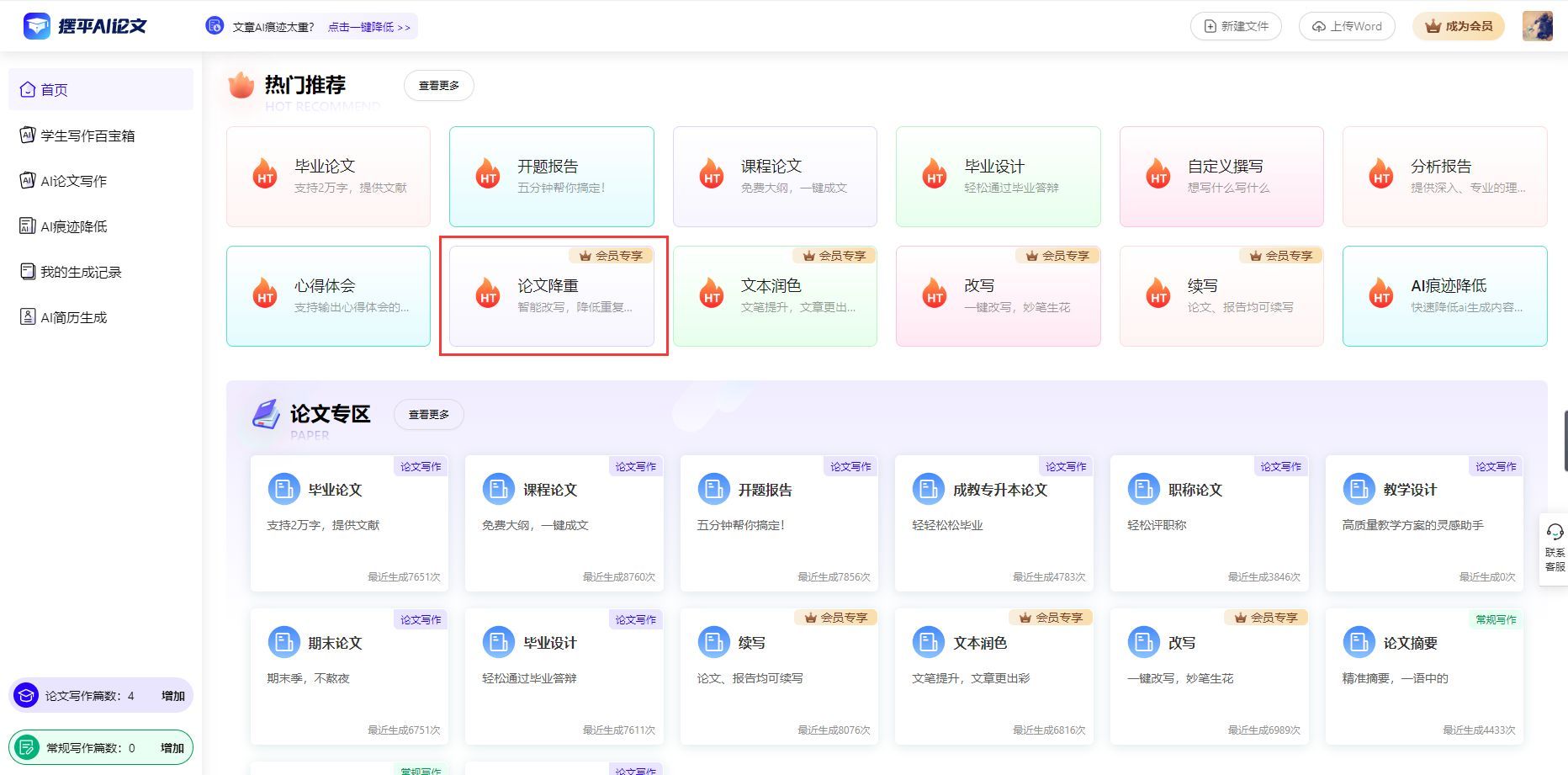Image resolution: width=1568 pixels, height=775 pixels.
Task: Open the 联系客服 floating widget
Action: [1555, 549]
